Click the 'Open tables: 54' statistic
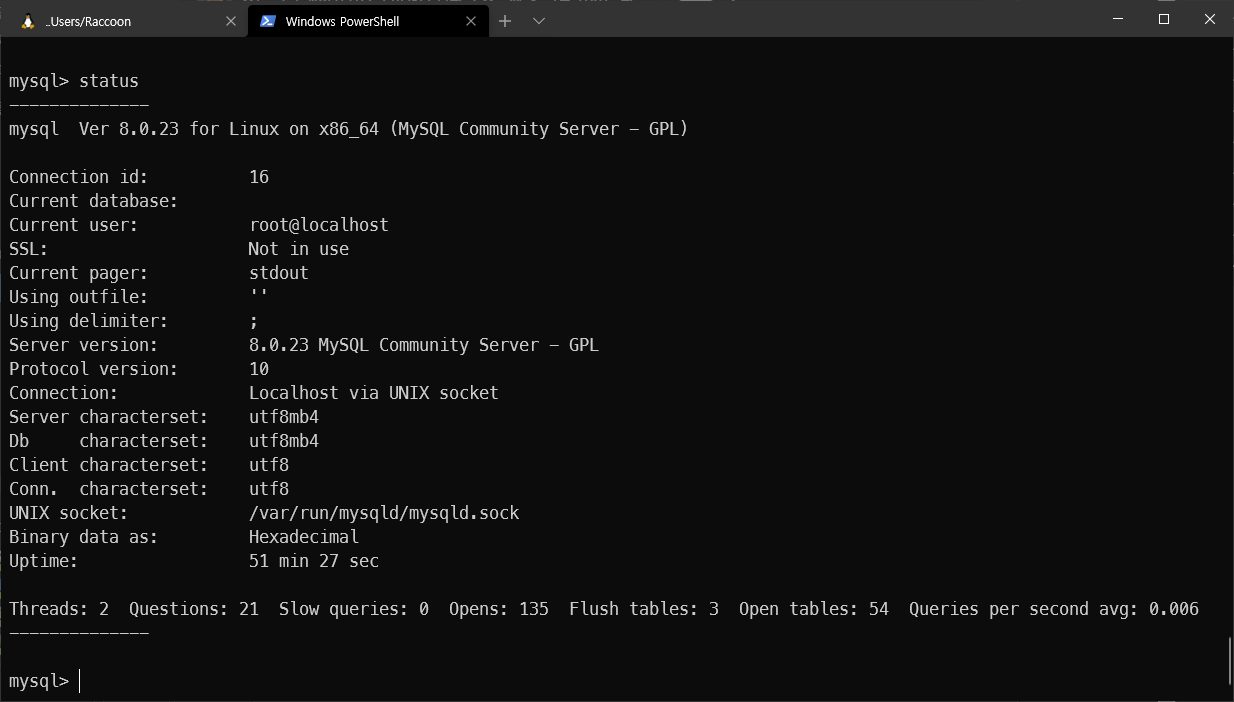This screenshot has width=1234, height=702. (814, 609)
